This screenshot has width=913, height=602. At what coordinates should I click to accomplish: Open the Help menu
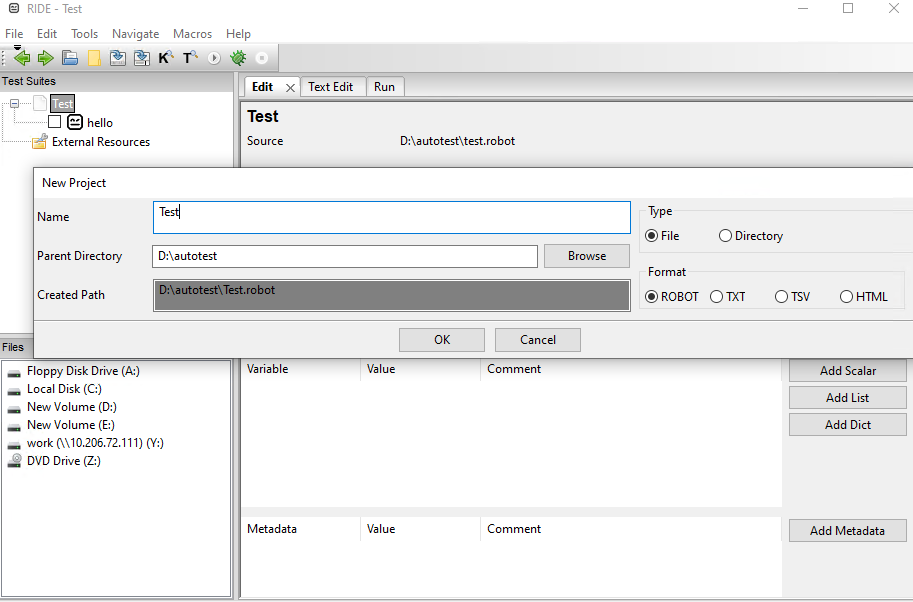coord(238,34)
